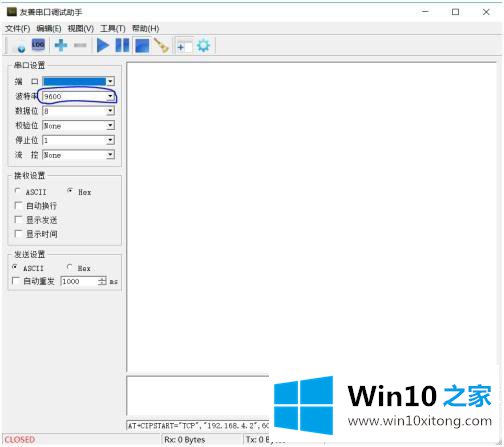The image size is (504, 447).
Task: Close the serial assistant window
Action: click(x=486, y=12)
